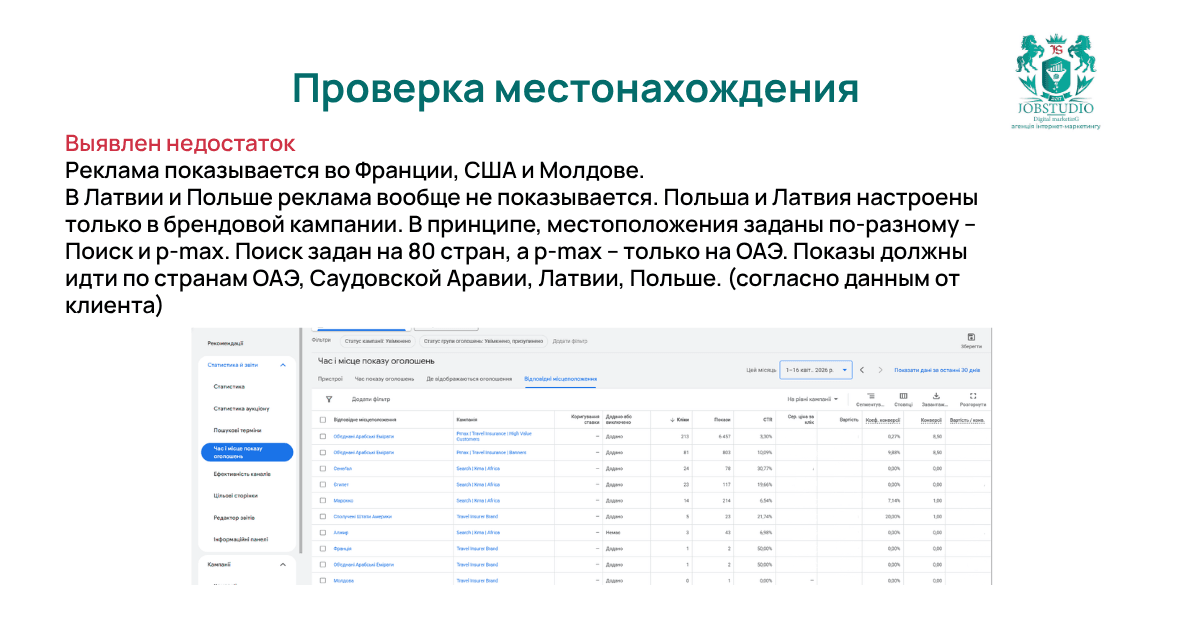Check the Алжир row checkbox
The width and height of the screenshot is (1200, 628).
(323, 532)
